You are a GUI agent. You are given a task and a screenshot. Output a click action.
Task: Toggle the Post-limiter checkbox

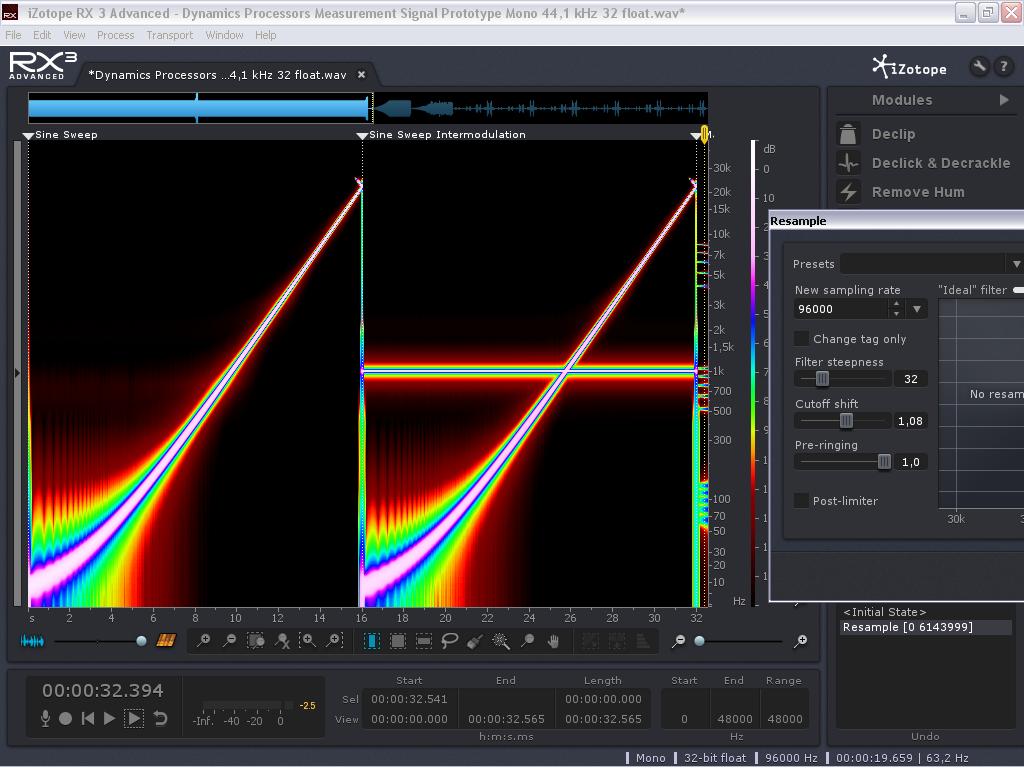point(802,501)
